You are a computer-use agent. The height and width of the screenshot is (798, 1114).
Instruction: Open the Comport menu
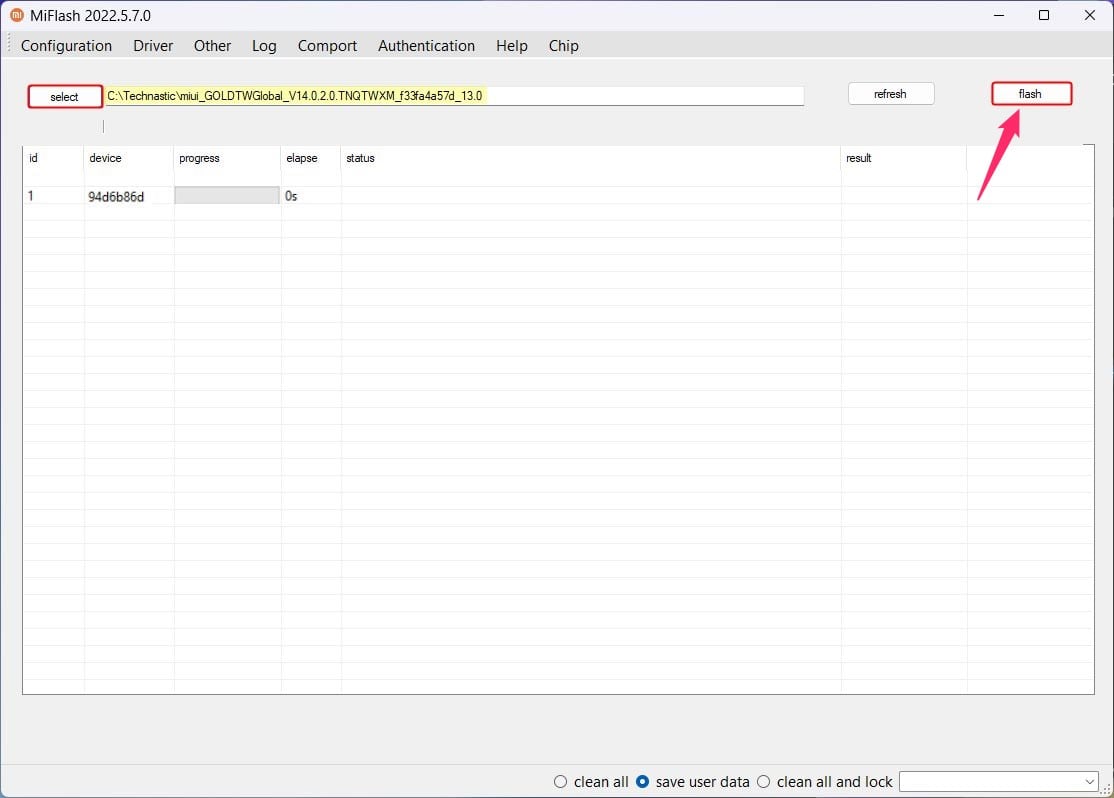327,46
